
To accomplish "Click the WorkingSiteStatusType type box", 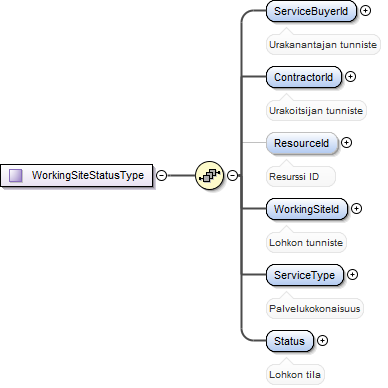I will click(x=76, y=175).
